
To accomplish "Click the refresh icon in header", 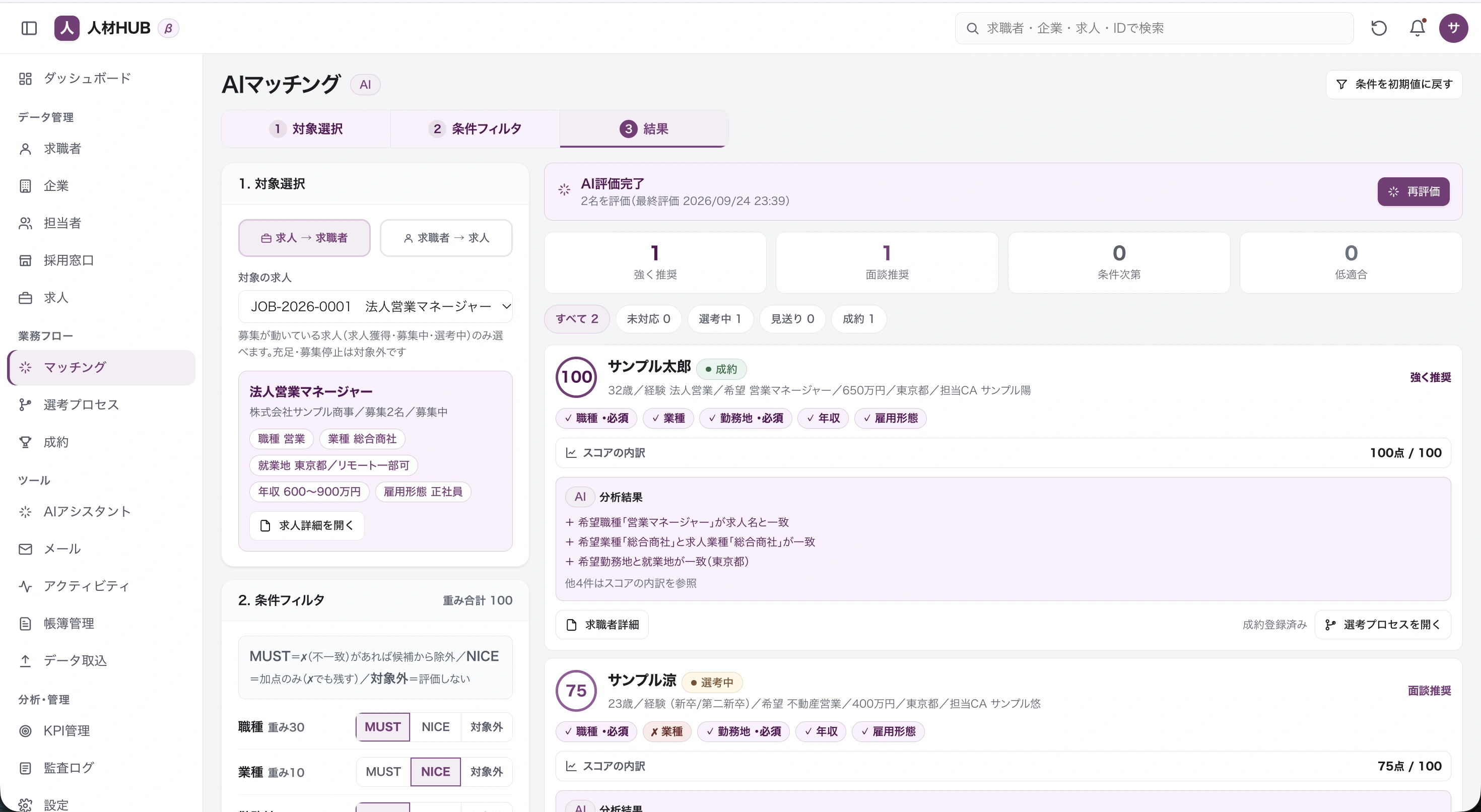I will pos(1379,28).
